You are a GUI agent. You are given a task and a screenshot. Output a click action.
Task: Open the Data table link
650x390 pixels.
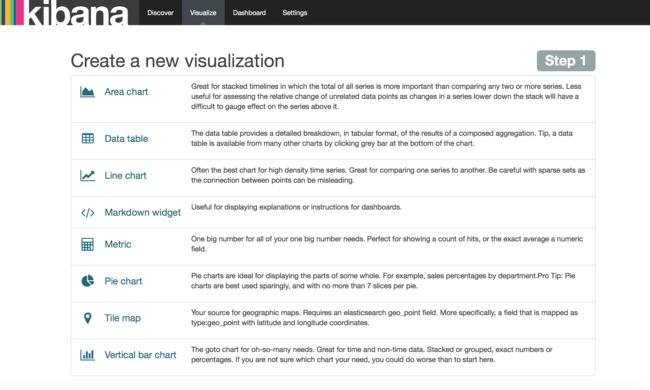[126, 138]
